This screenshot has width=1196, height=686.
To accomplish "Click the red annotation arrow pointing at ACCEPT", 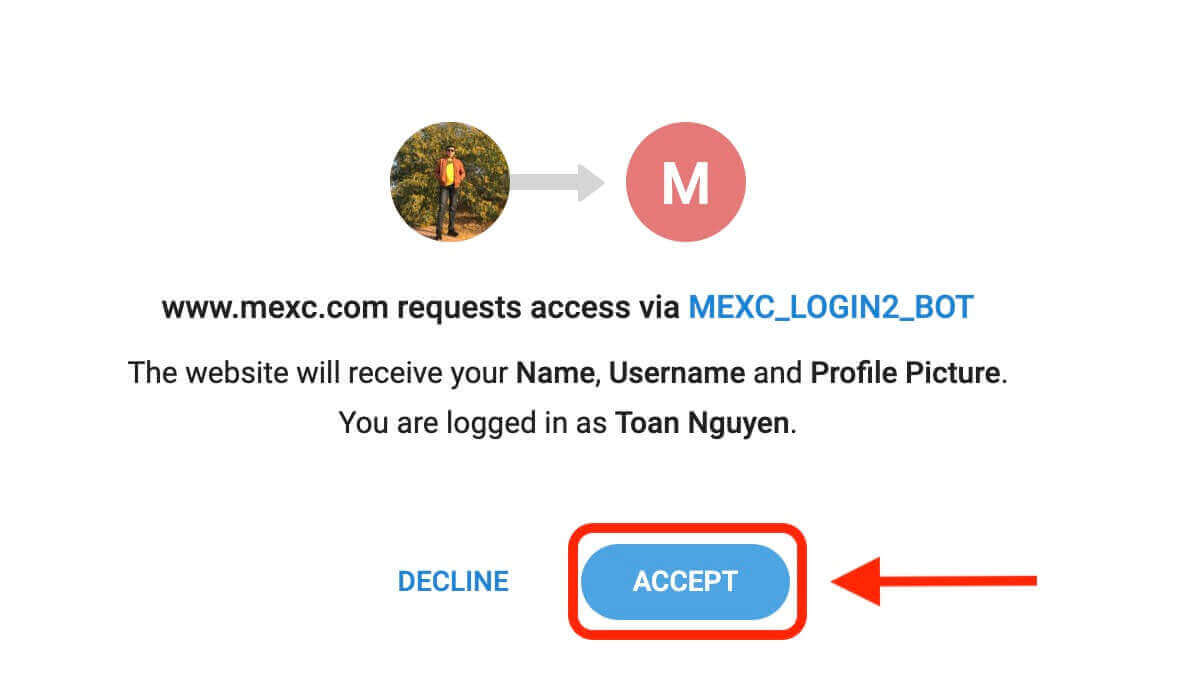I will [930, 581].
